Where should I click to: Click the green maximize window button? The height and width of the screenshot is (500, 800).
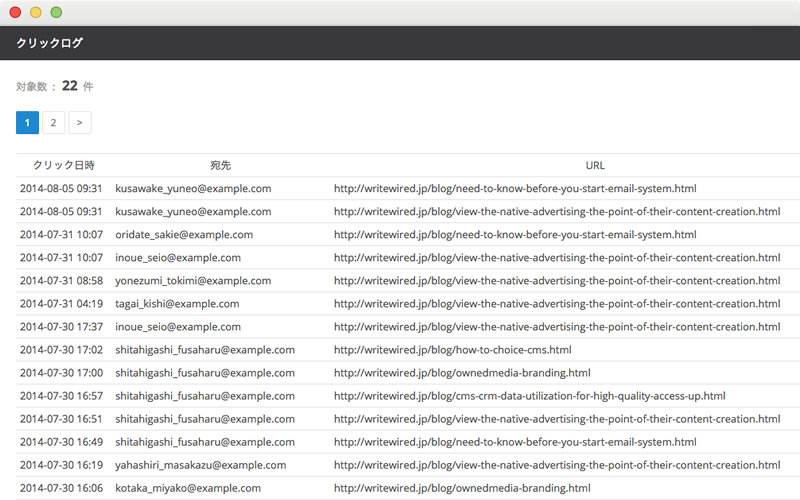coord(56,12)
